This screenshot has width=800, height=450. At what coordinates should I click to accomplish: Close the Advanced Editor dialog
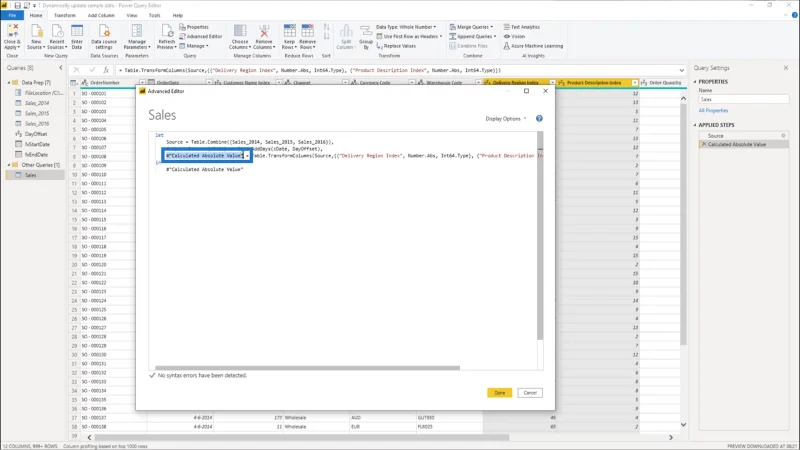[545, 91]
